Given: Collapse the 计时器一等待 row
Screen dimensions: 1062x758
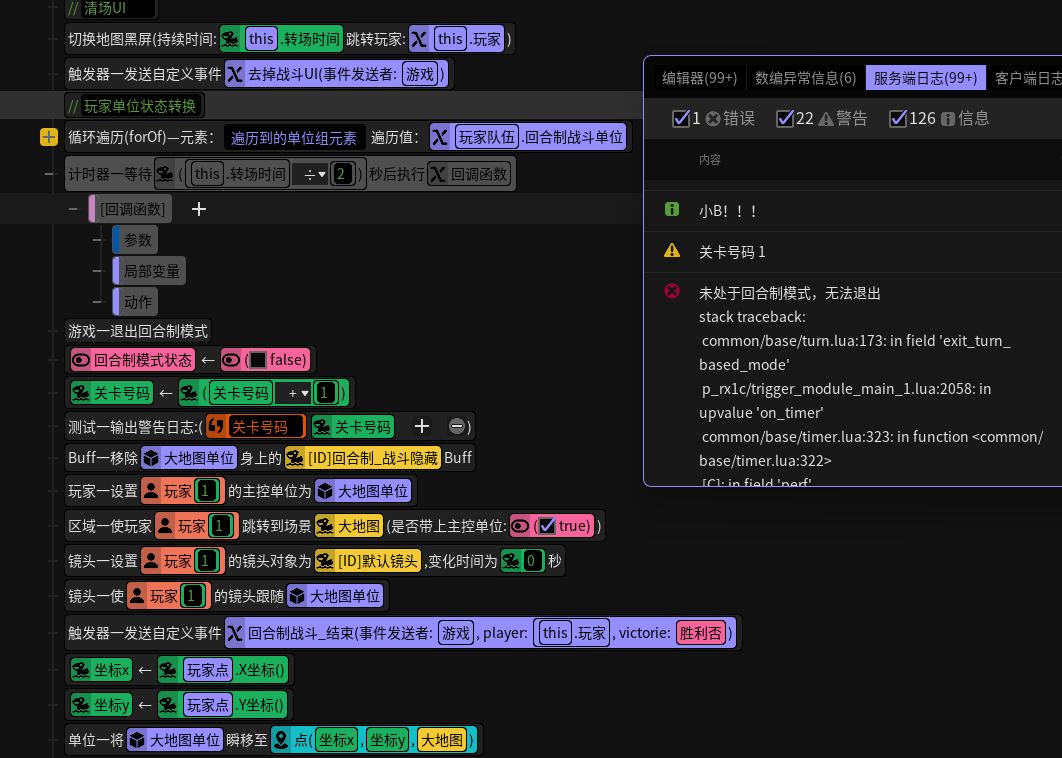Looking at the screenshot, I should click(x=49, y=174).
